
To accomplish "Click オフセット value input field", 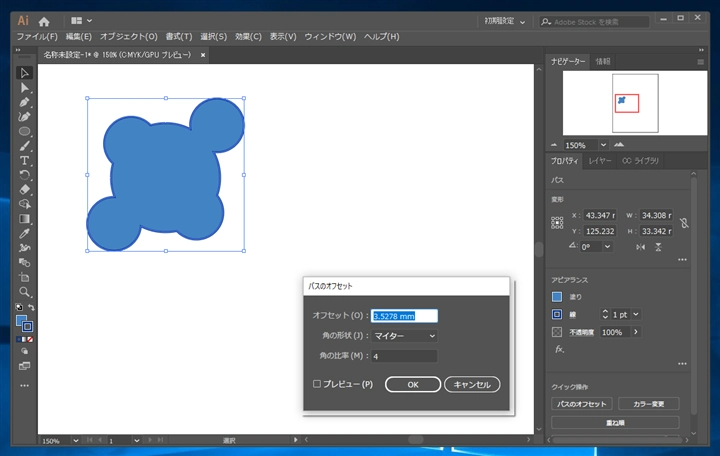I will (404, 316).
